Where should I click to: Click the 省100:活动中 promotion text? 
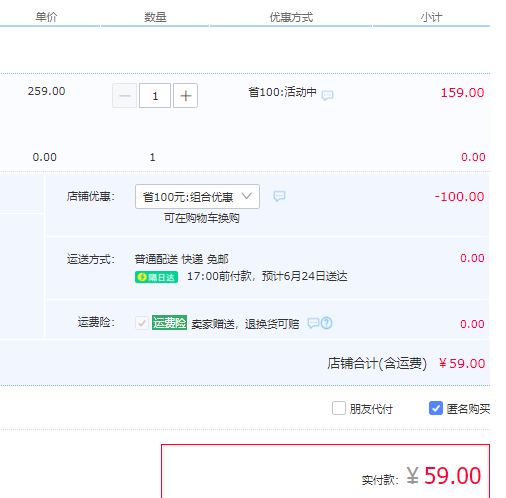(282, 92)
